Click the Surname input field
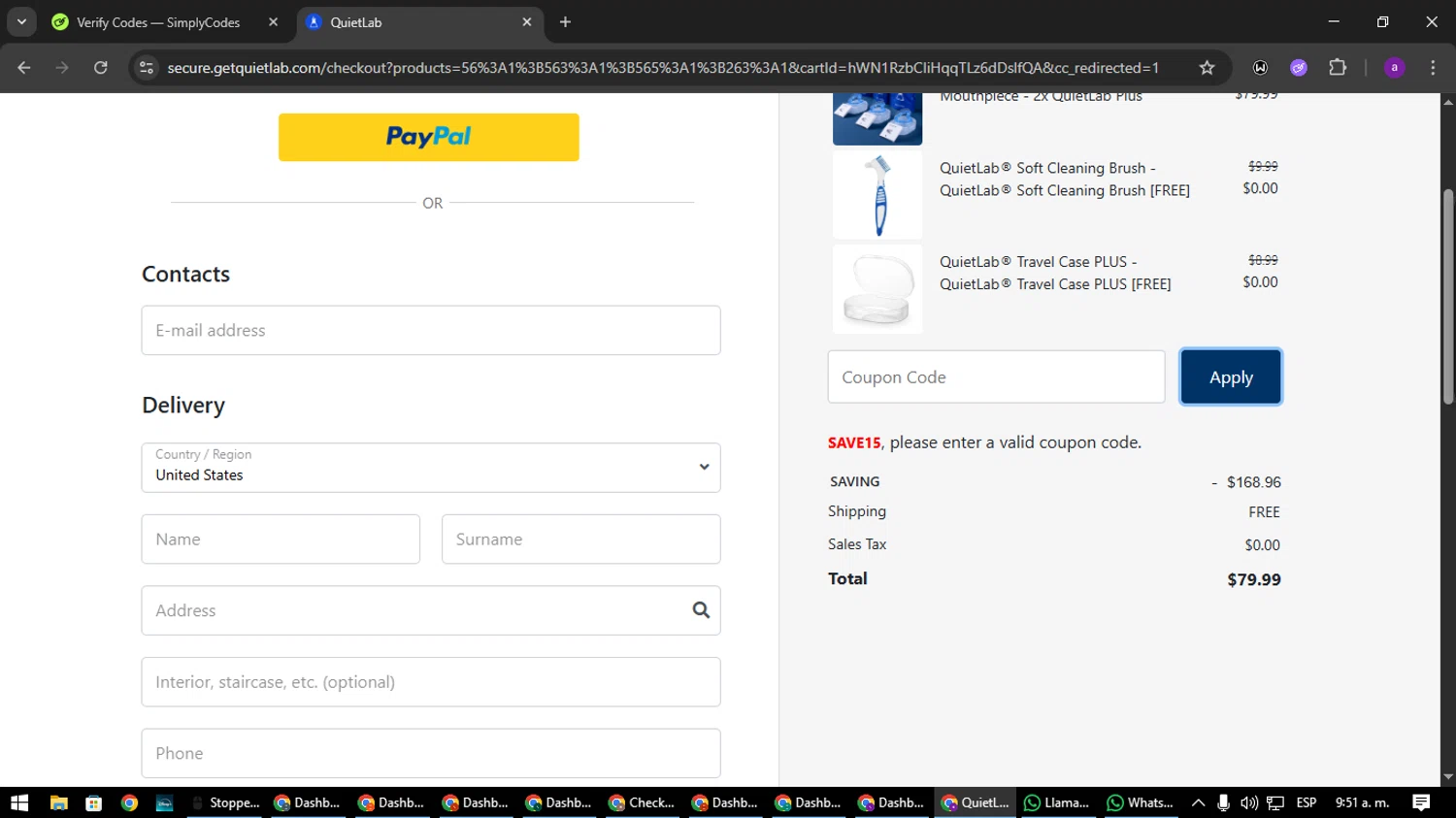Screen dimensions: 1456x818 click(x=580, y=539)
